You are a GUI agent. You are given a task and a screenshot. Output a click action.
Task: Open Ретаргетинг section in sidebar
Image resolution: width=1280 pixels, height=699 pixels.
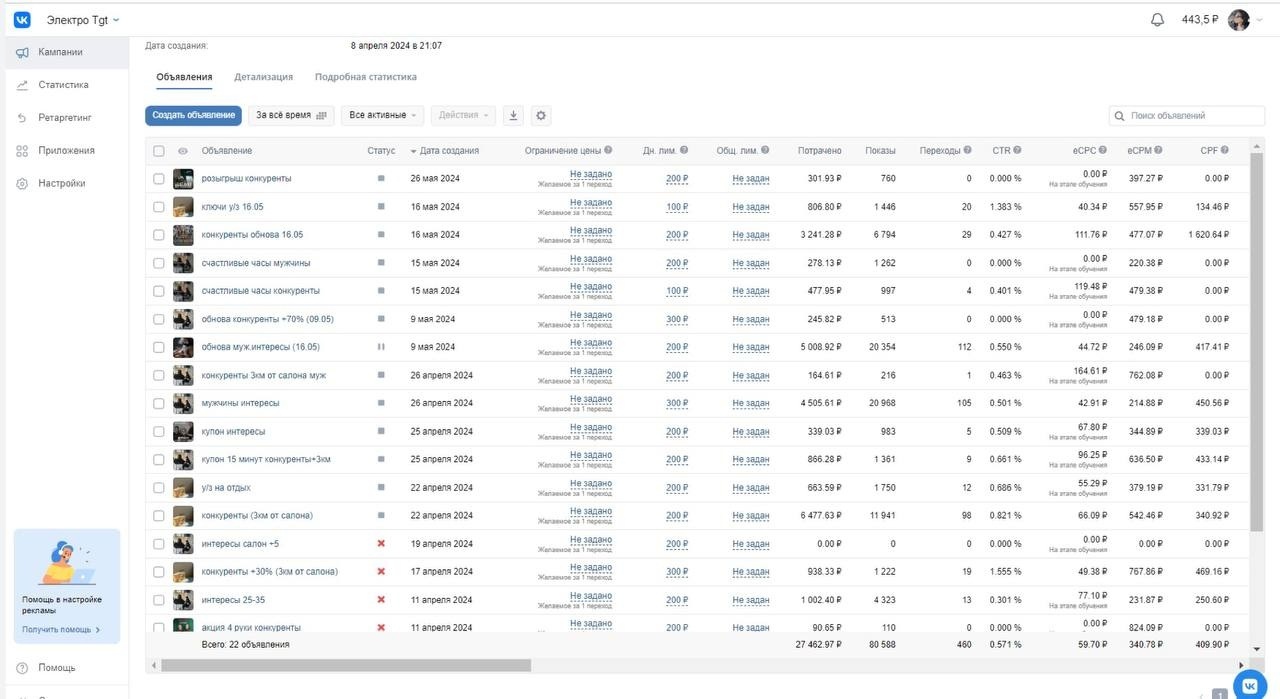(x=65, y=118)
